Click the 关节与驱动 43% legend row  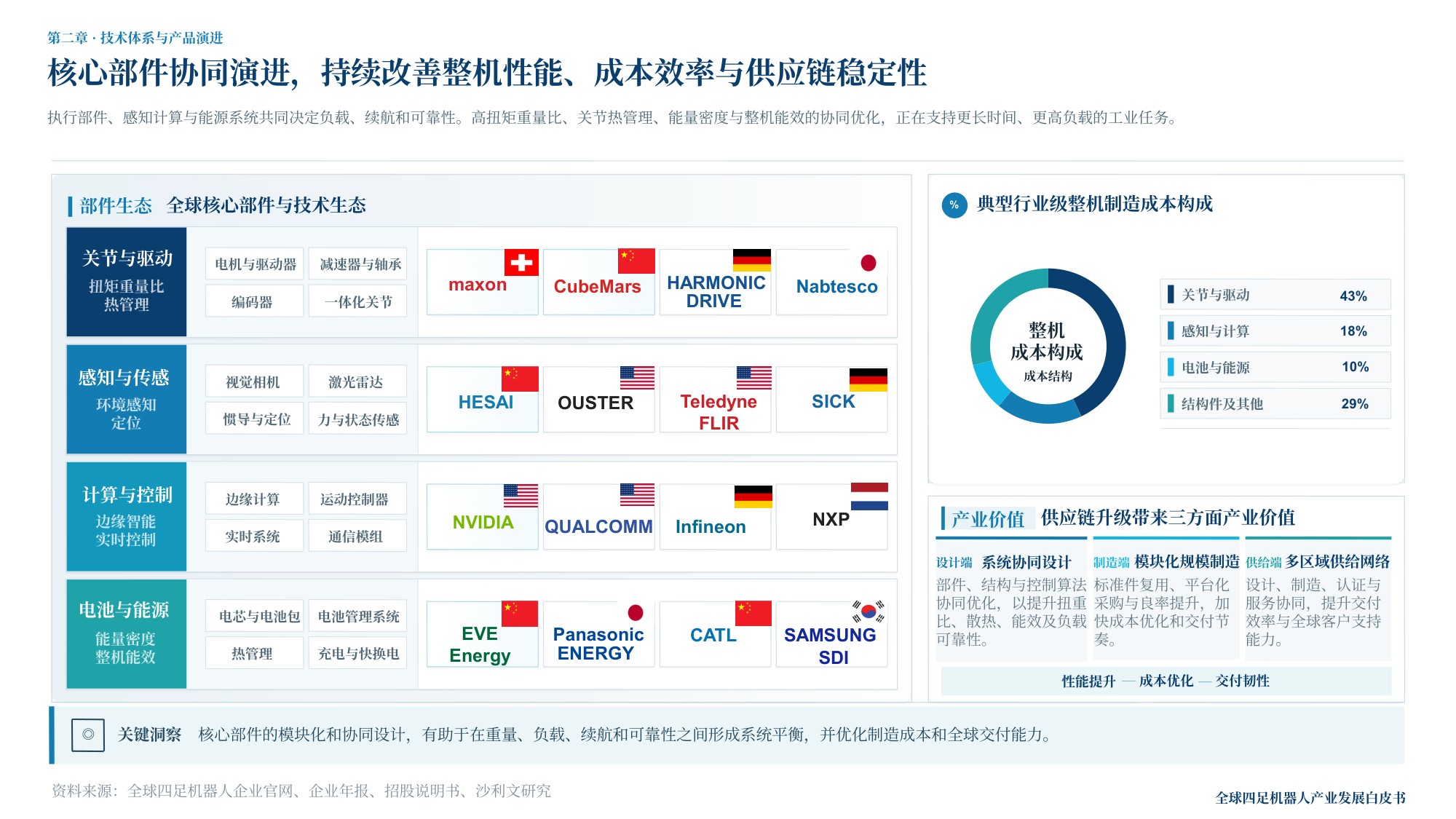[x=1275, y=295]
